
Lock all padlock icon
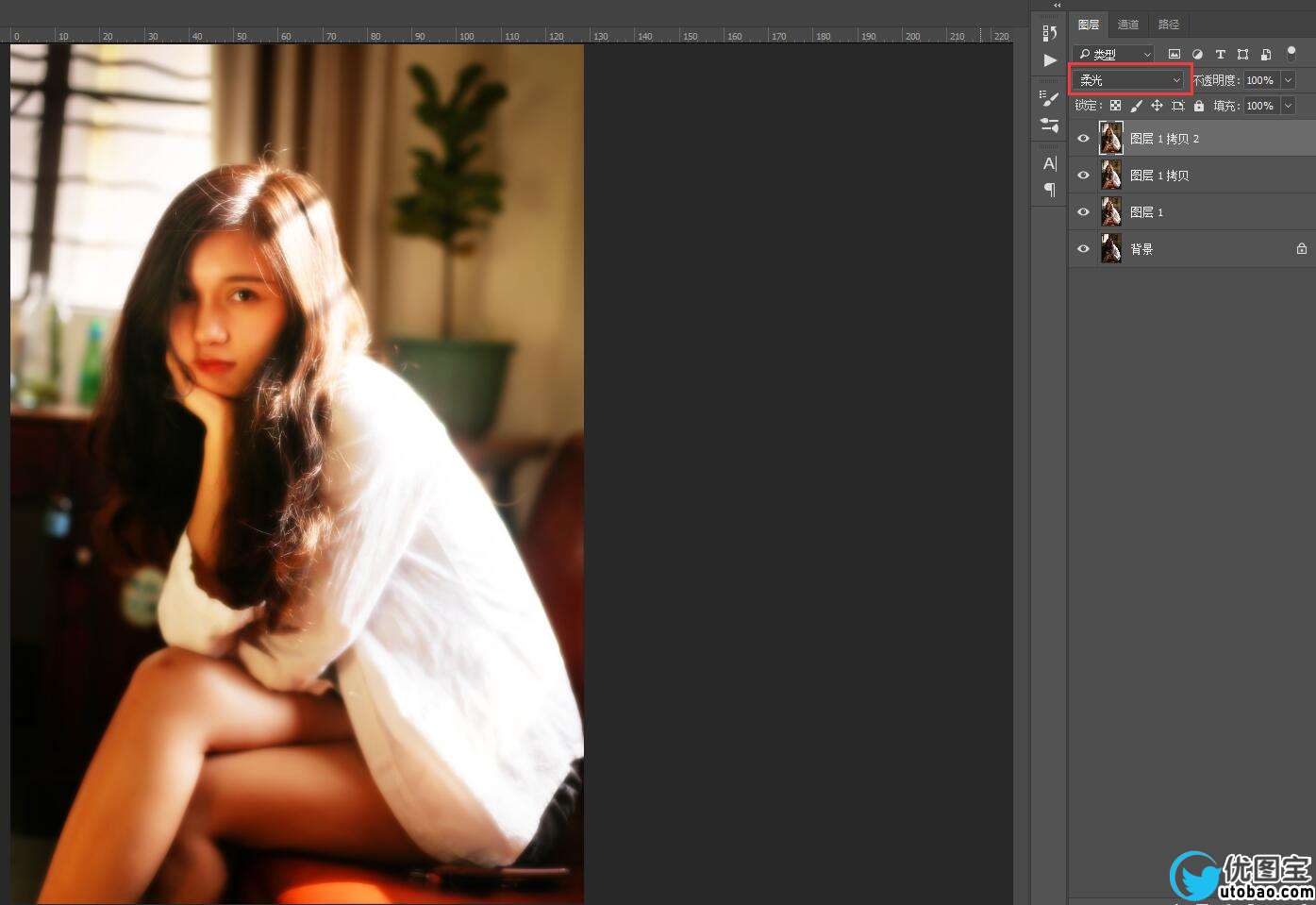pos(1199,106)
